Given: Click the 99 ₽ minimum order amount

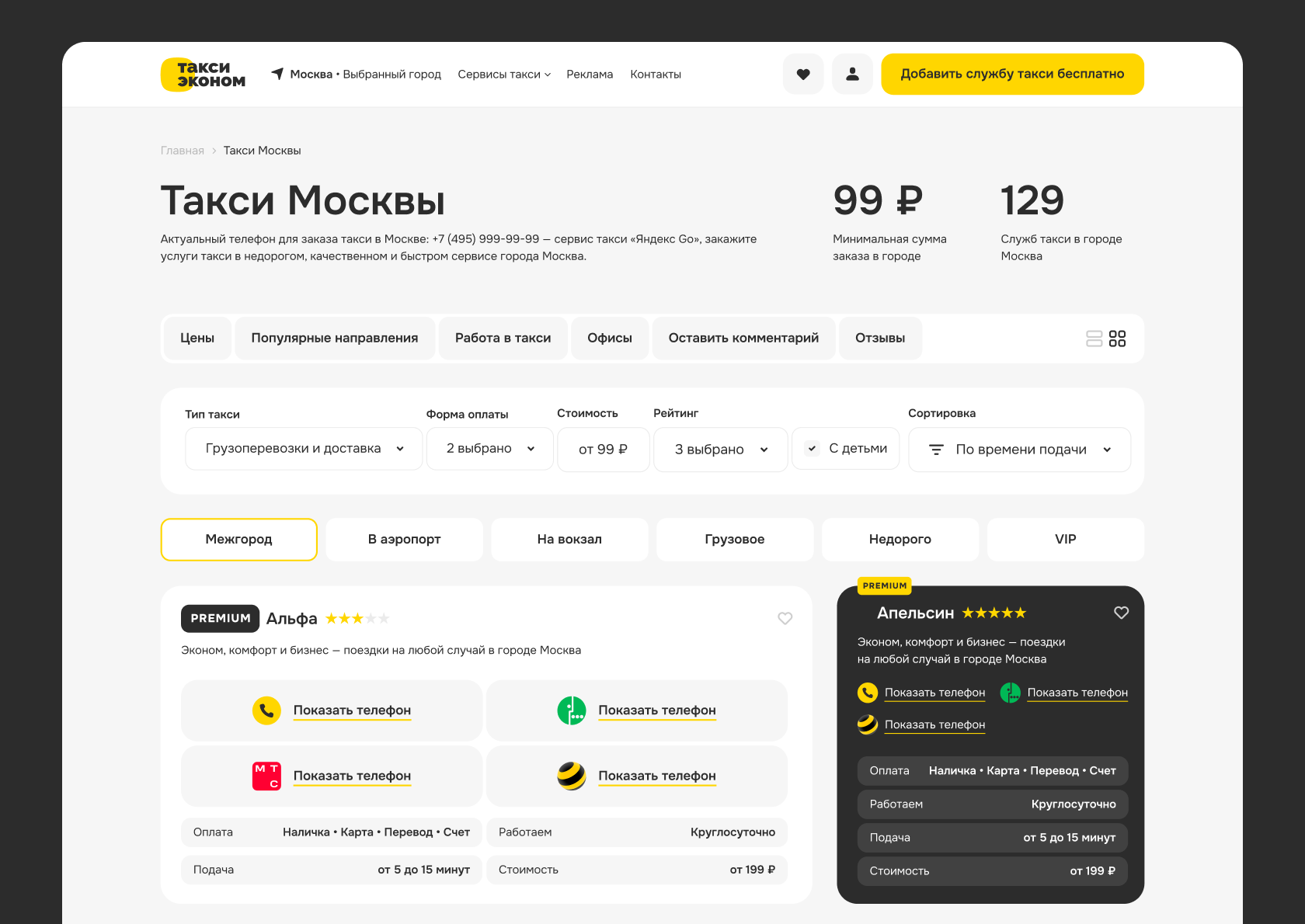Looking at the screenshot, I should 878,200.
